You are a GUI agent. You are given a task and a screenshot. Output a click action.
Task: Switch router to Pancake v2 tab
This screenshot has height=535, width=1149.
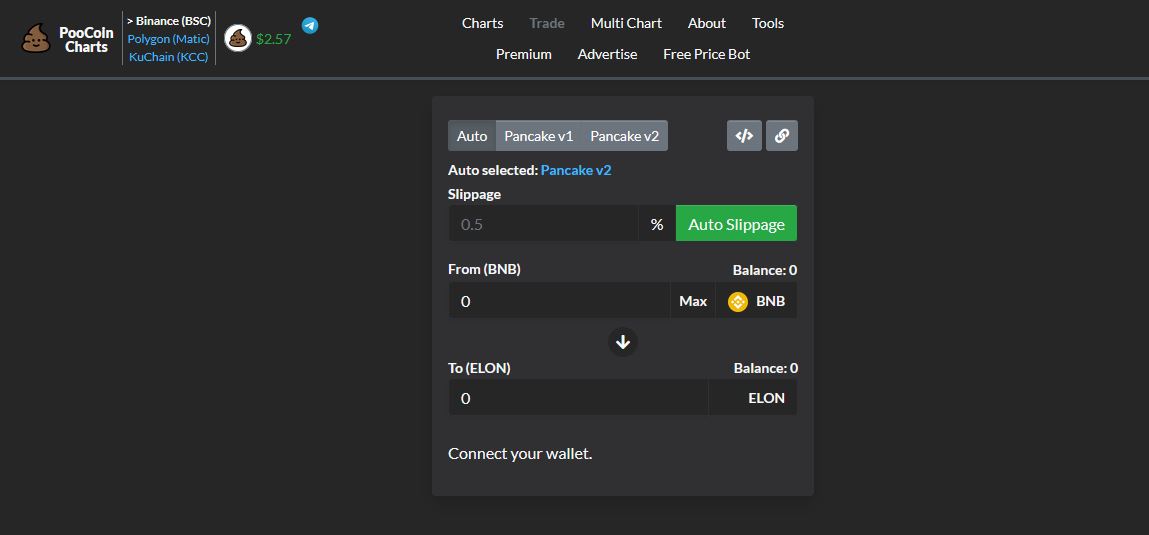click(x=624, y=136)
